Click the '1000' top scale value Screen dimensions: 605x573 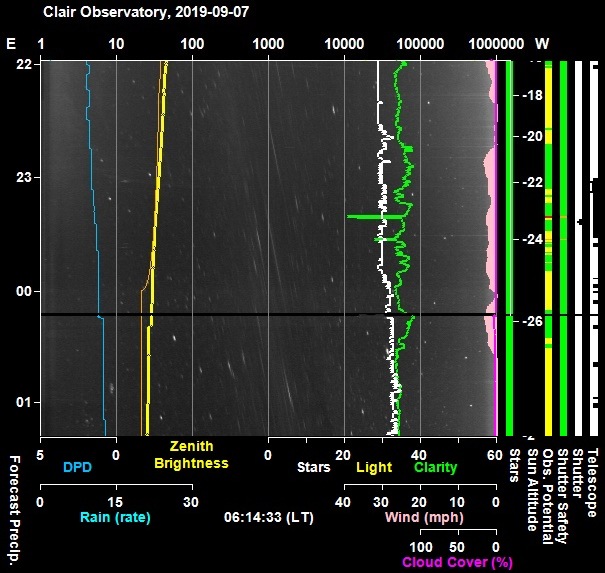coord(268,44)
